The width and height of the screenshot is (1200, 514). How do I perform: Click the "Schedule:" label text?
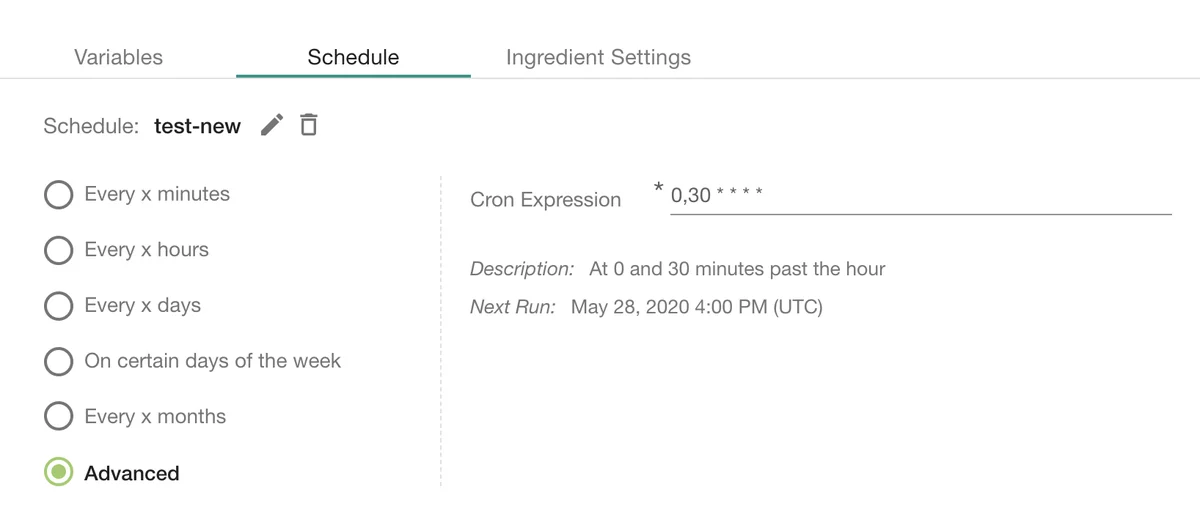coord(91,126)
